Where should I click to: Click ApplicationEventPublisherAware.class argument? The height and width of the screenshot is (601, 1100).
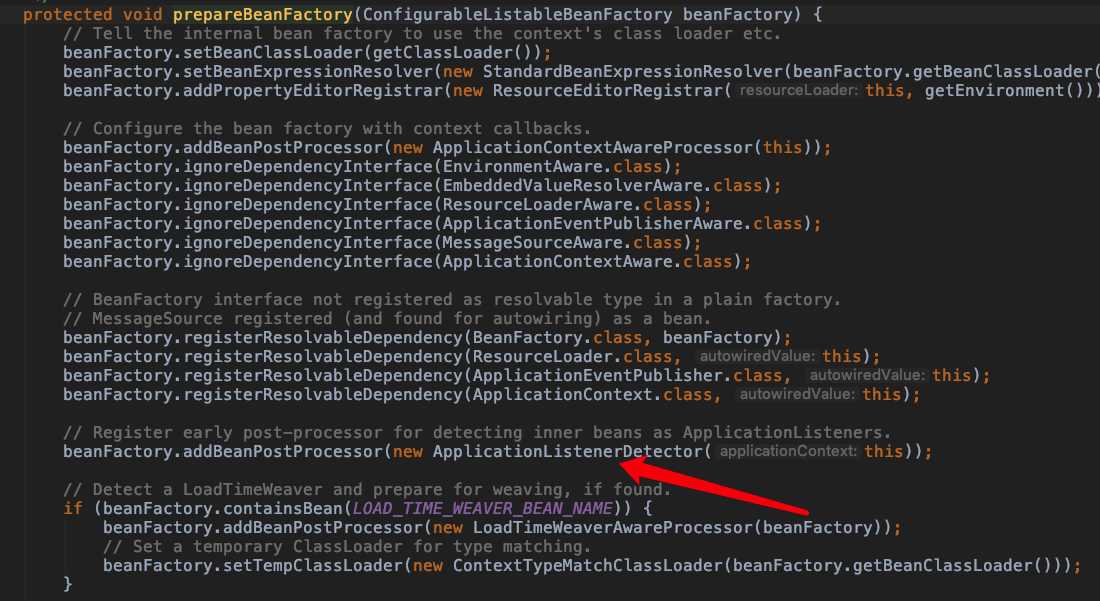click(622, 223)
